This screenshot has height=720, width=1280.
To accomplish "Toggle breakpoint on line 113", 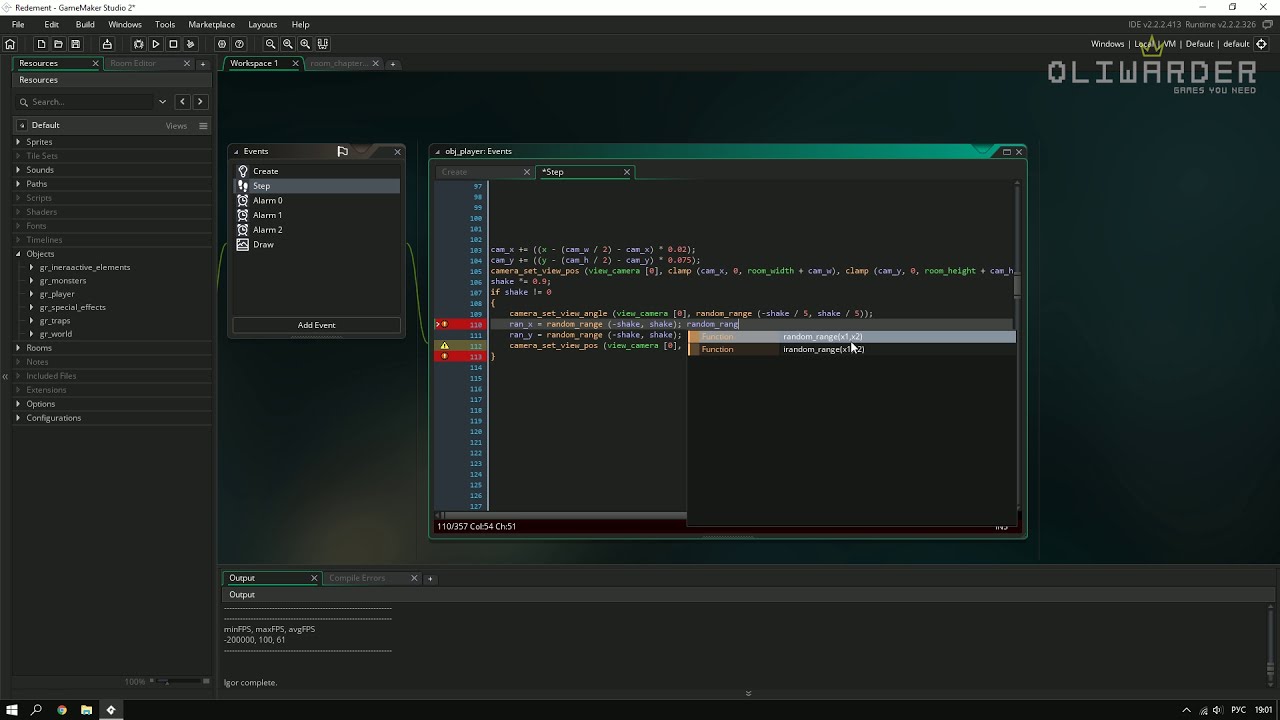I will pos(444,356).
